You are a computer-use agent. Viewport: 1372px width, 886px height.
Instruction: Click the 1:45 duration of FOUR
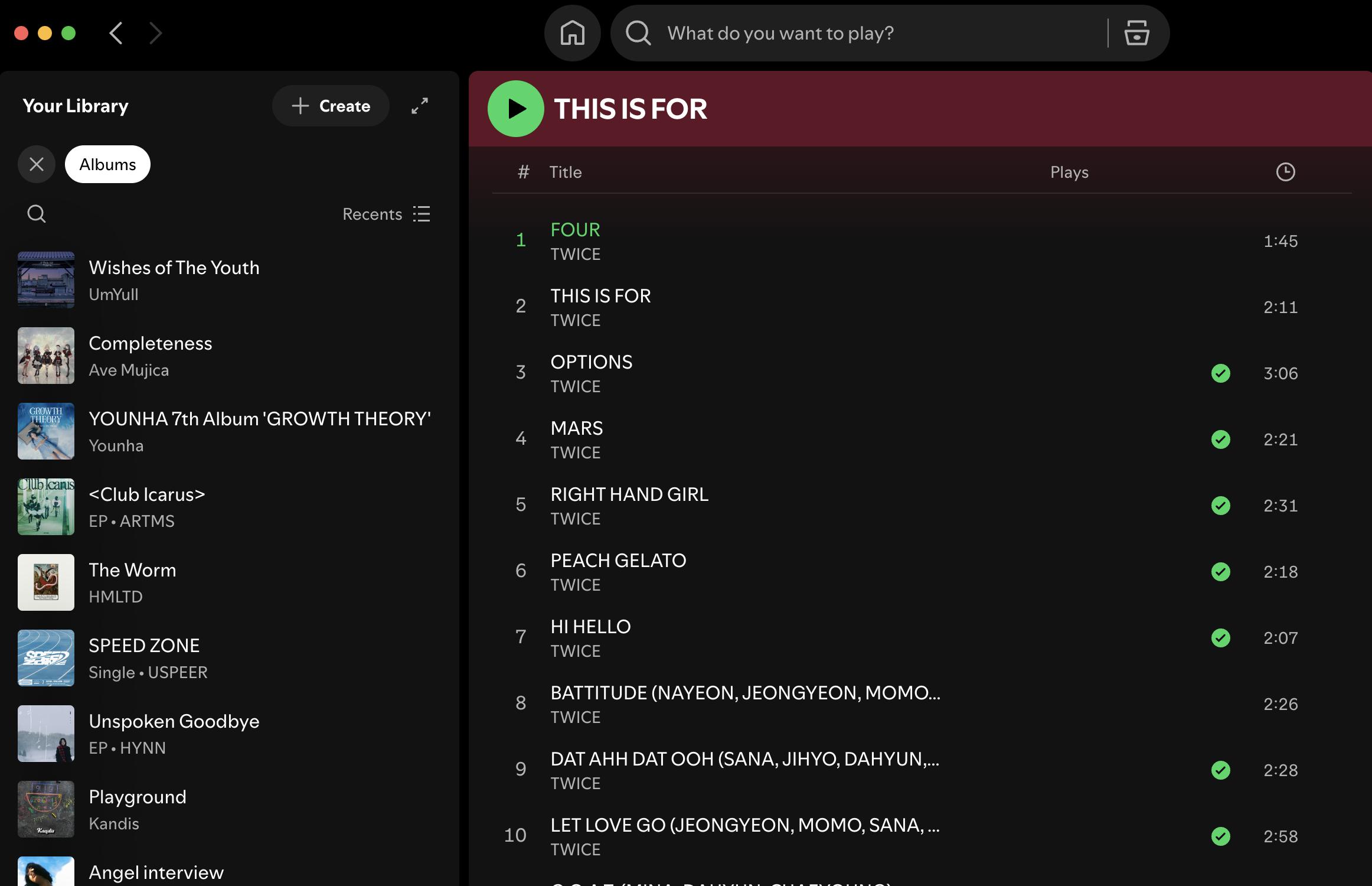(x=1280, y=241)
